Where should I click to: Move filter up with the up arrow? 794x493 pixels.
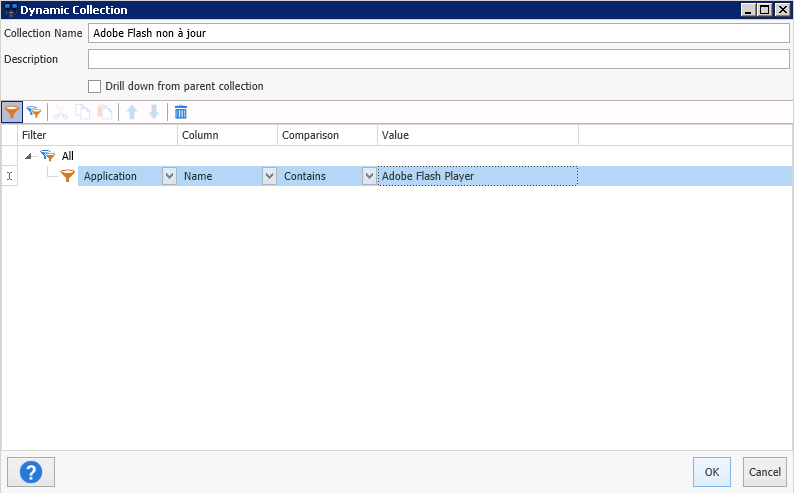coord(132,112)
